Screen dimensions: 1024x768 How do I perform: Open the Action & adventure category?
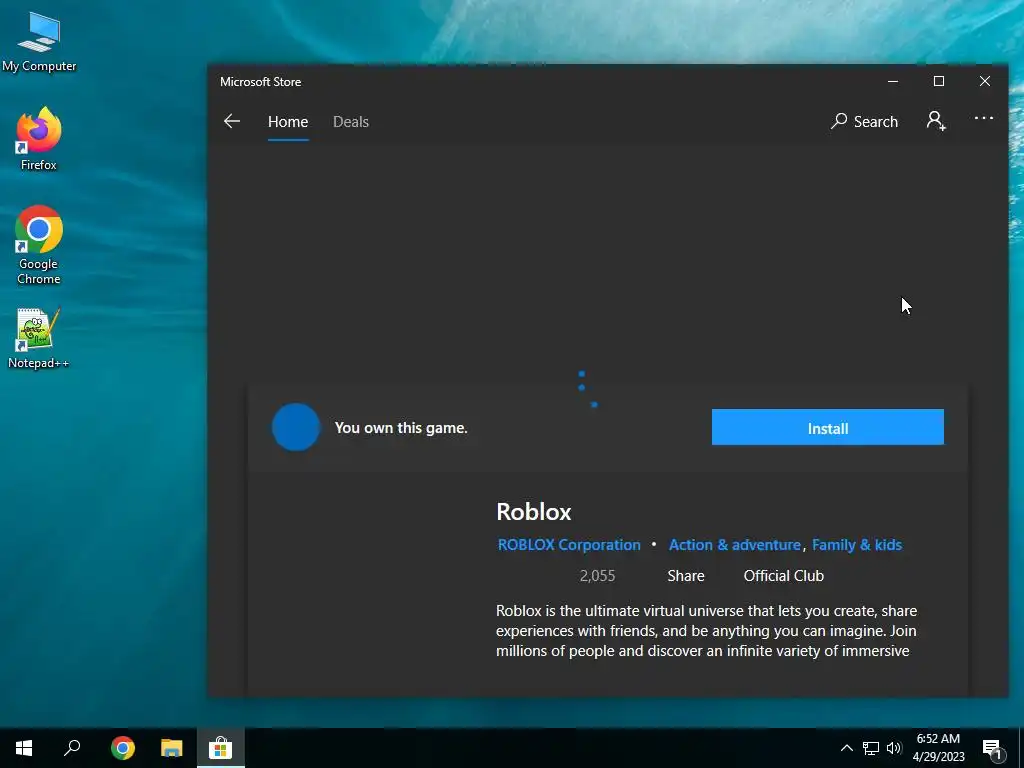735,545
